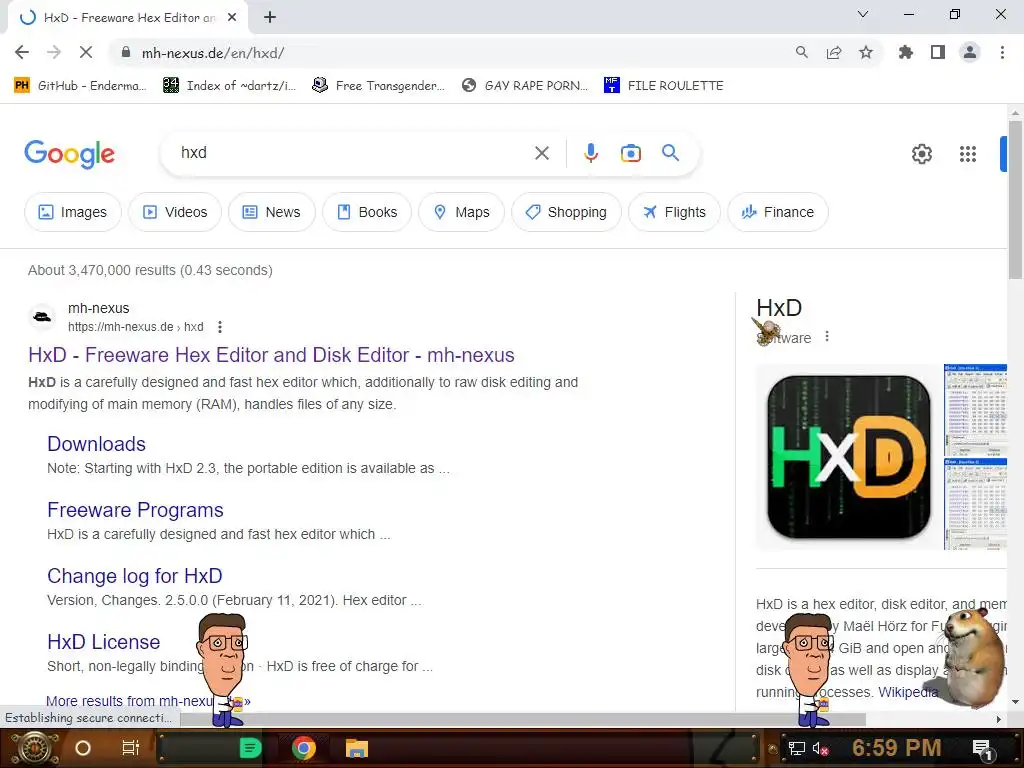This screenshot has width=1024, height=768.
Task: Open the Google apps grid
Action: coord(967,154)
